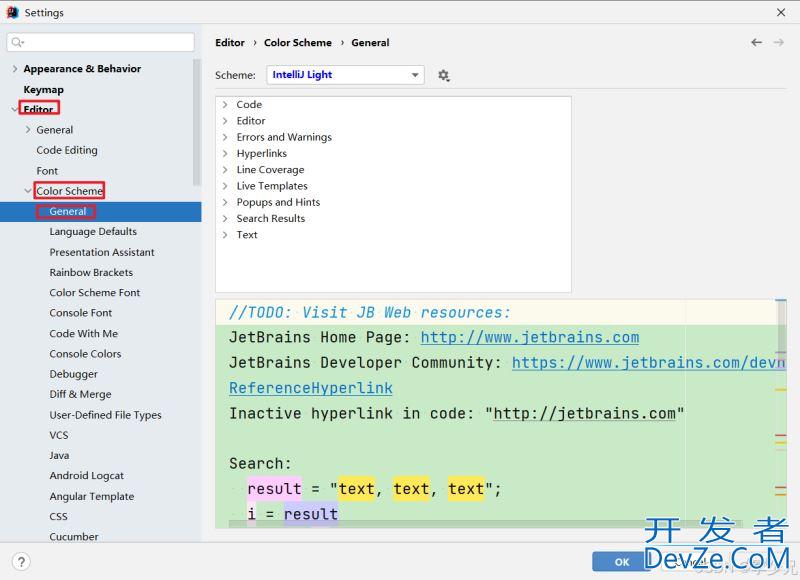Screen dimensions: 800x580
Task: Click the OK button
Action: coord(621,562)
